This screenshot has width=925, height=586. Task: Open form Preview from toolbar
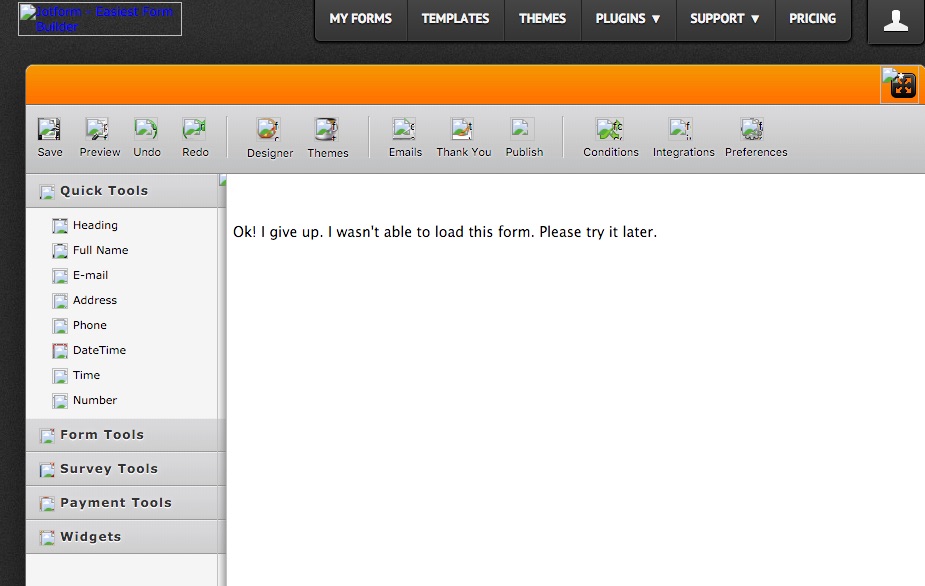(x=99, y=137)
